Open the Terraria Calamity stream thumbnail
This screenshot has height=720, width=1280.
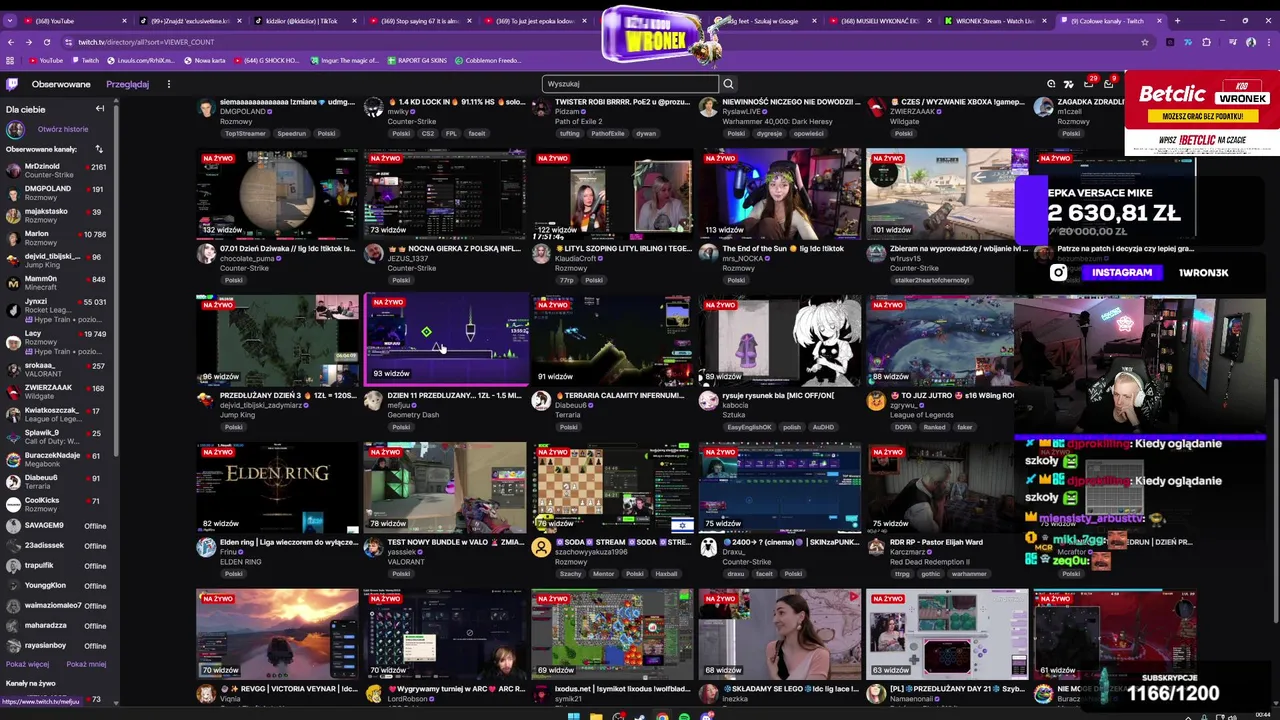[612, 341]
